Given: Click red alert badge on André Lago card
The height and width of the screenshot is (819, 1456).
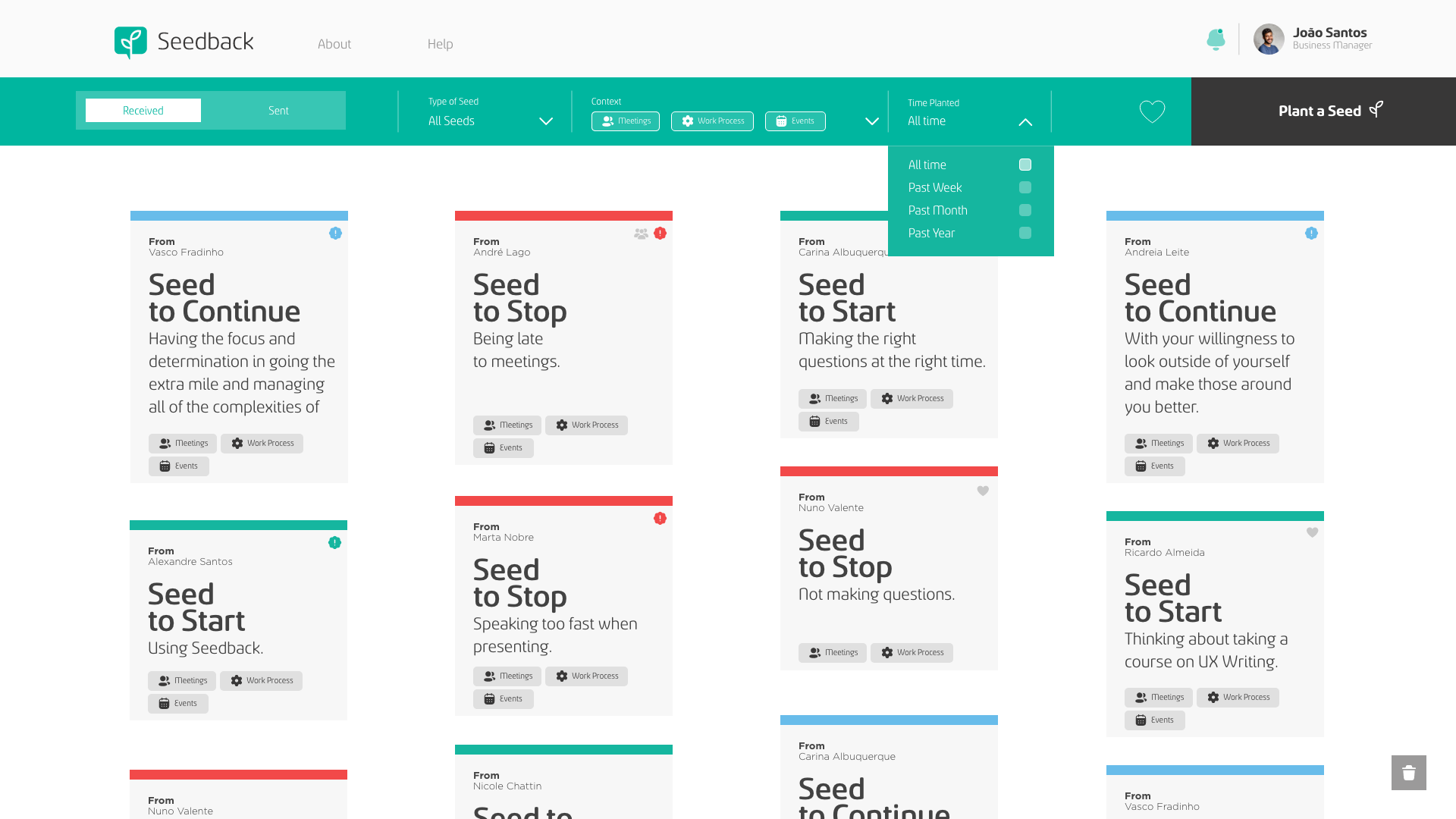Looking at the screenshot, I should [x=660, y=234].
